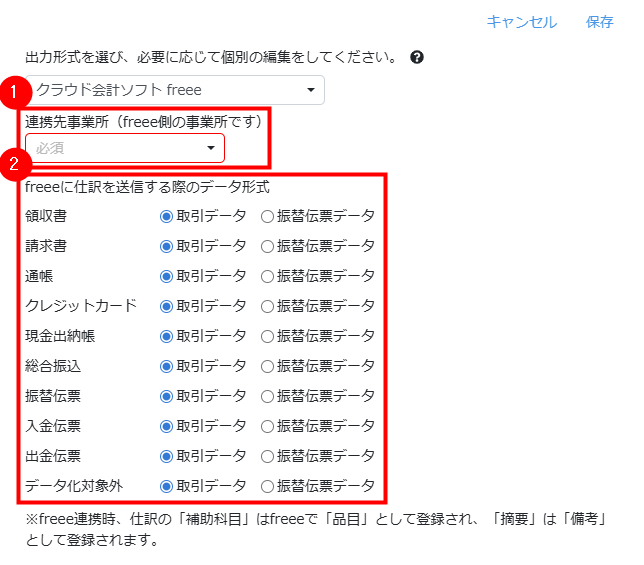Click the help question mark icon
Viewport: 644px width, 565px height.
click(417, 57)
